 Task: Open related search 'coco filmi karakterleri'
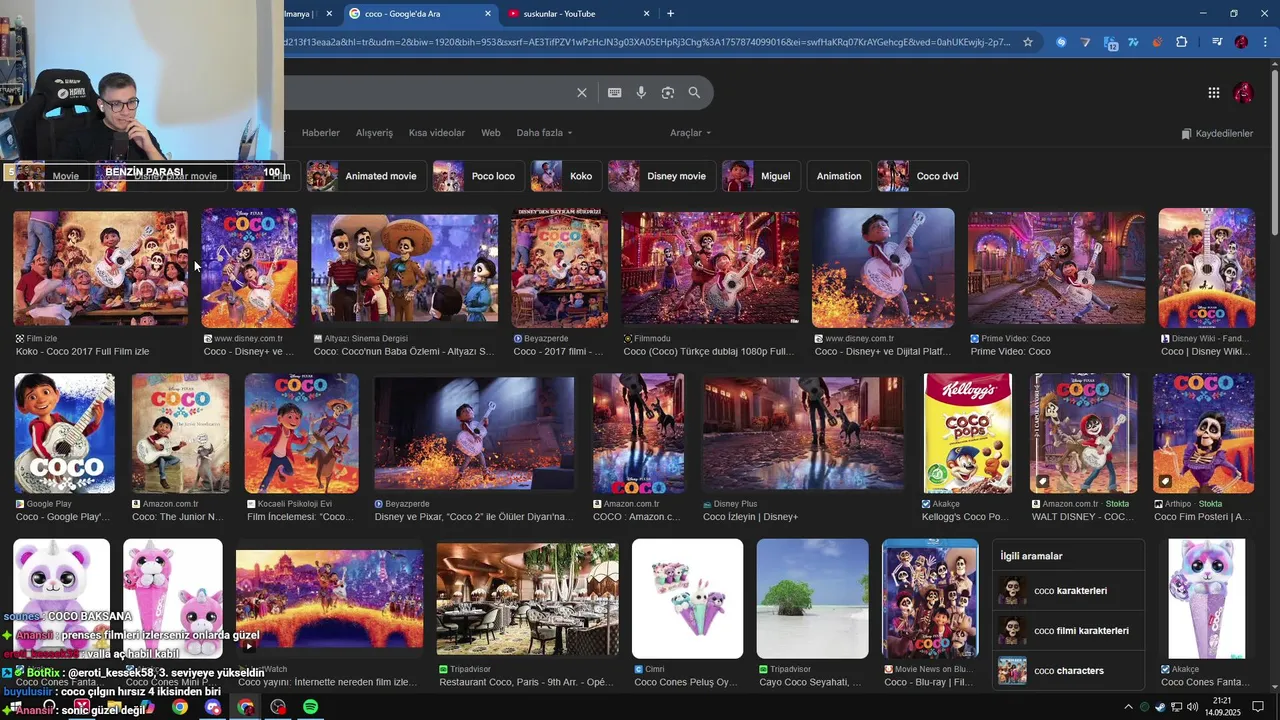1069,631
